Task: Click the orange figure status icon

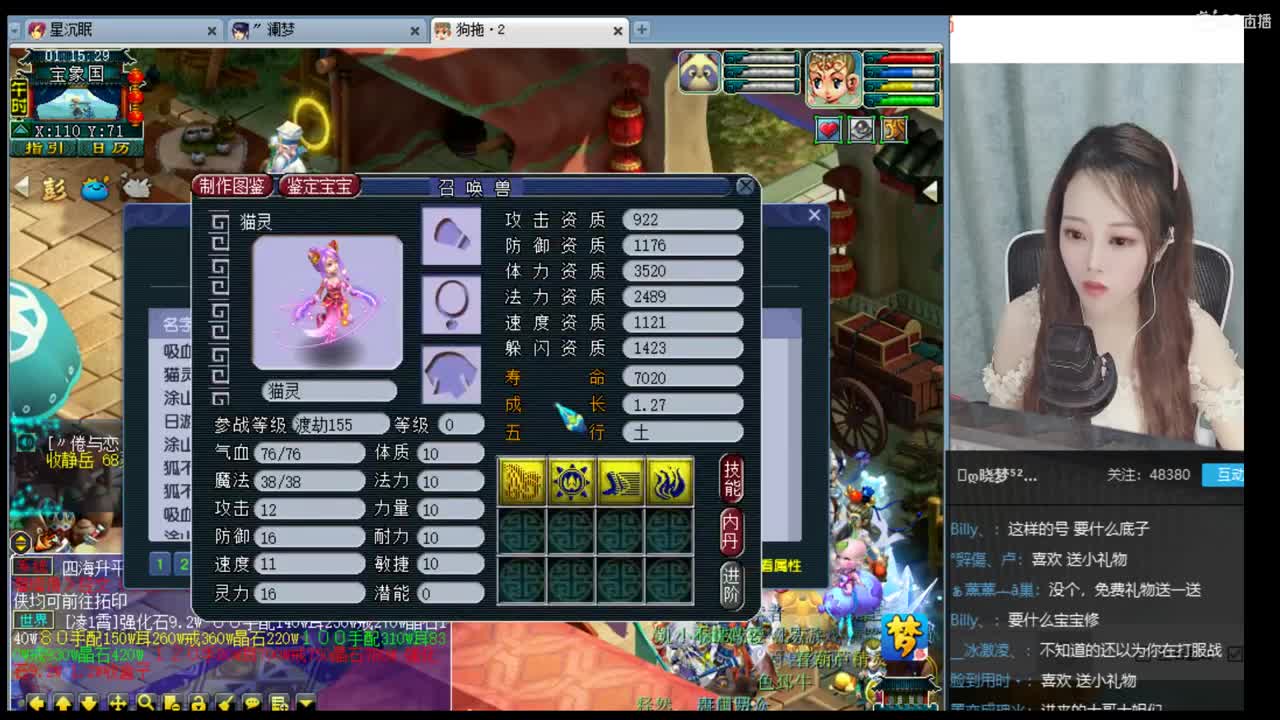Action: click(x=893, y=130)
